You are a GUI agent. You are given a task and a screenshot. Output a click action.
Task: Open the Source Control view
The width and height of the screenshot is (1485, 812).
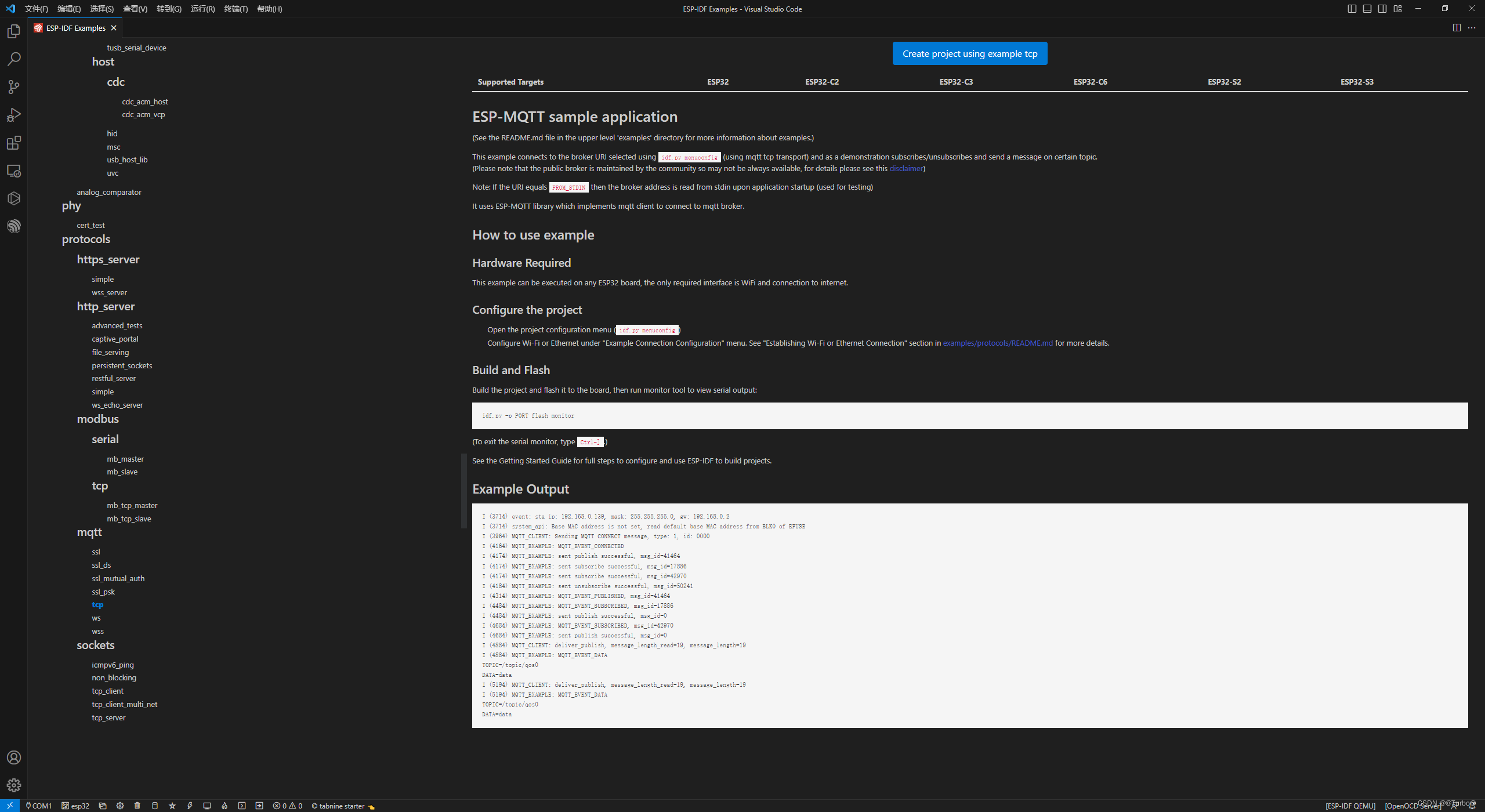tap(14, 87)
